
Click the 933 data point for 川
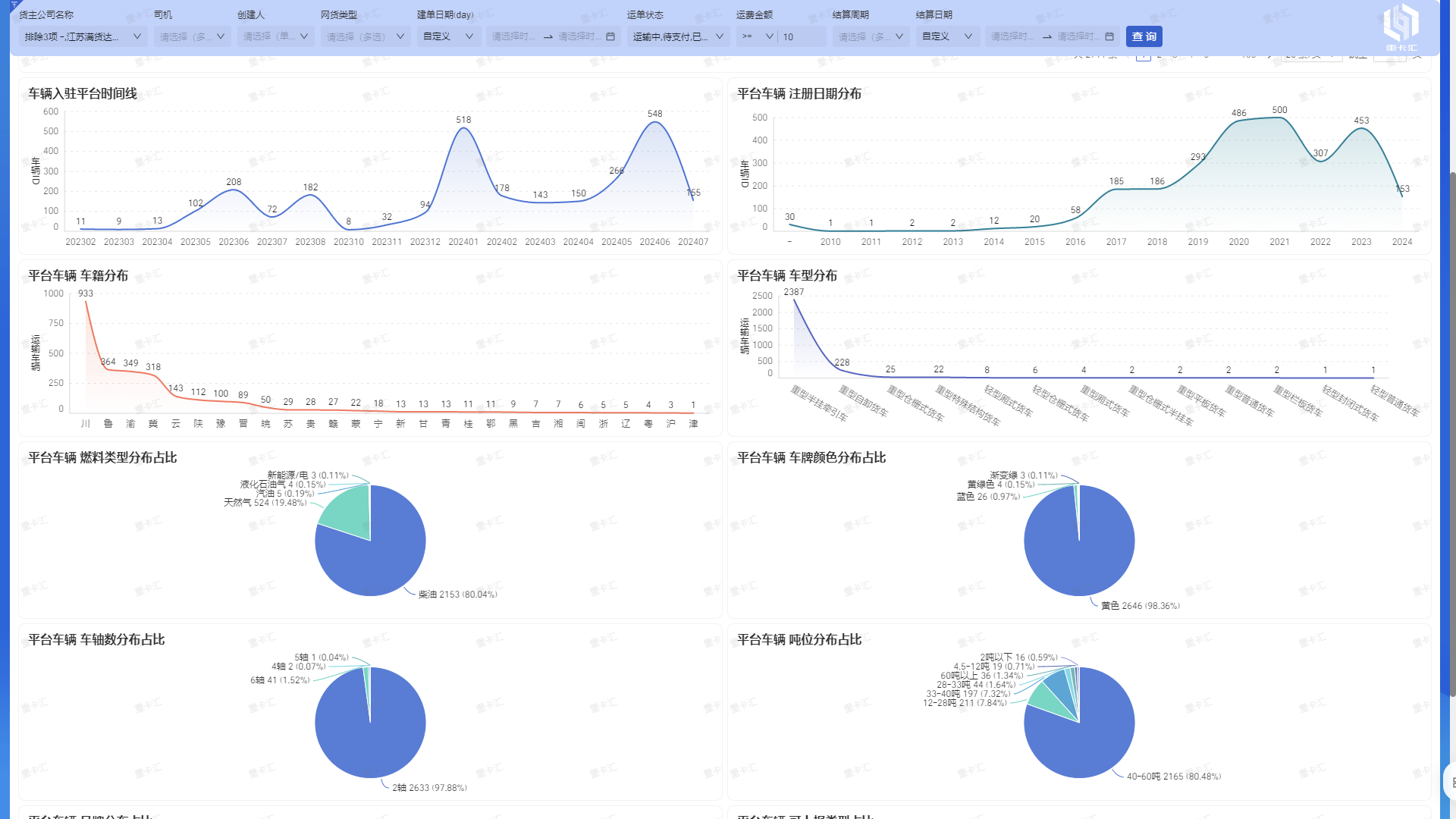[86, 302]
